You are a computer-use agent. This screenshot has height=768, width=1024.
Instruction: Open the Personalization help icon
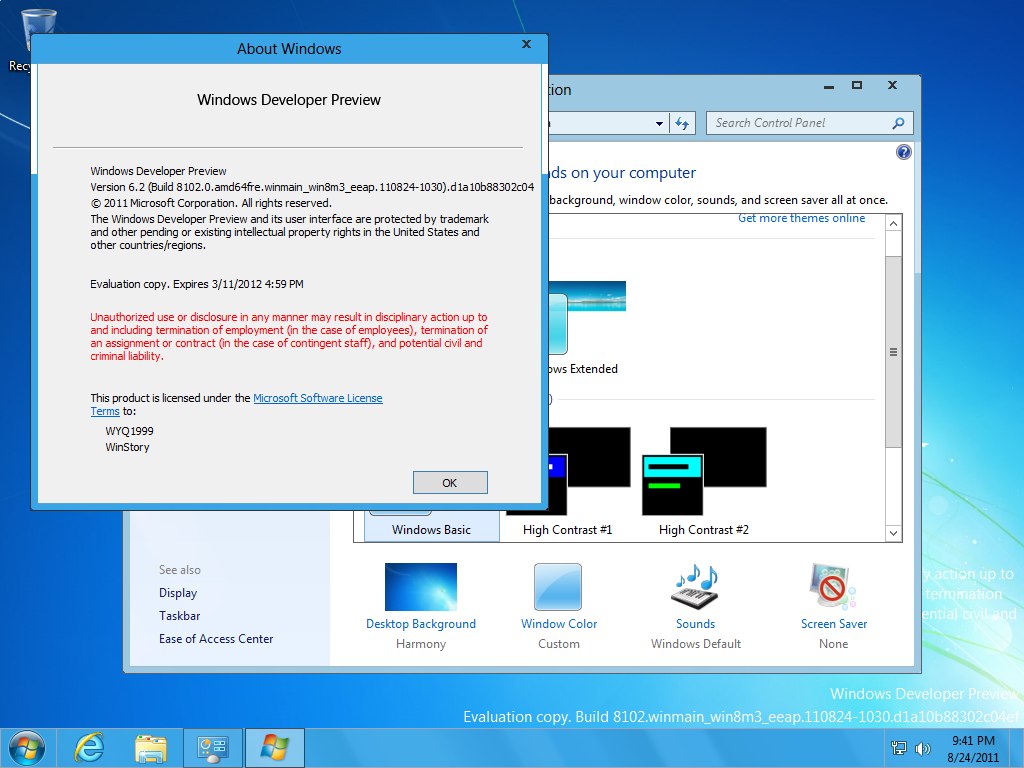903,152
